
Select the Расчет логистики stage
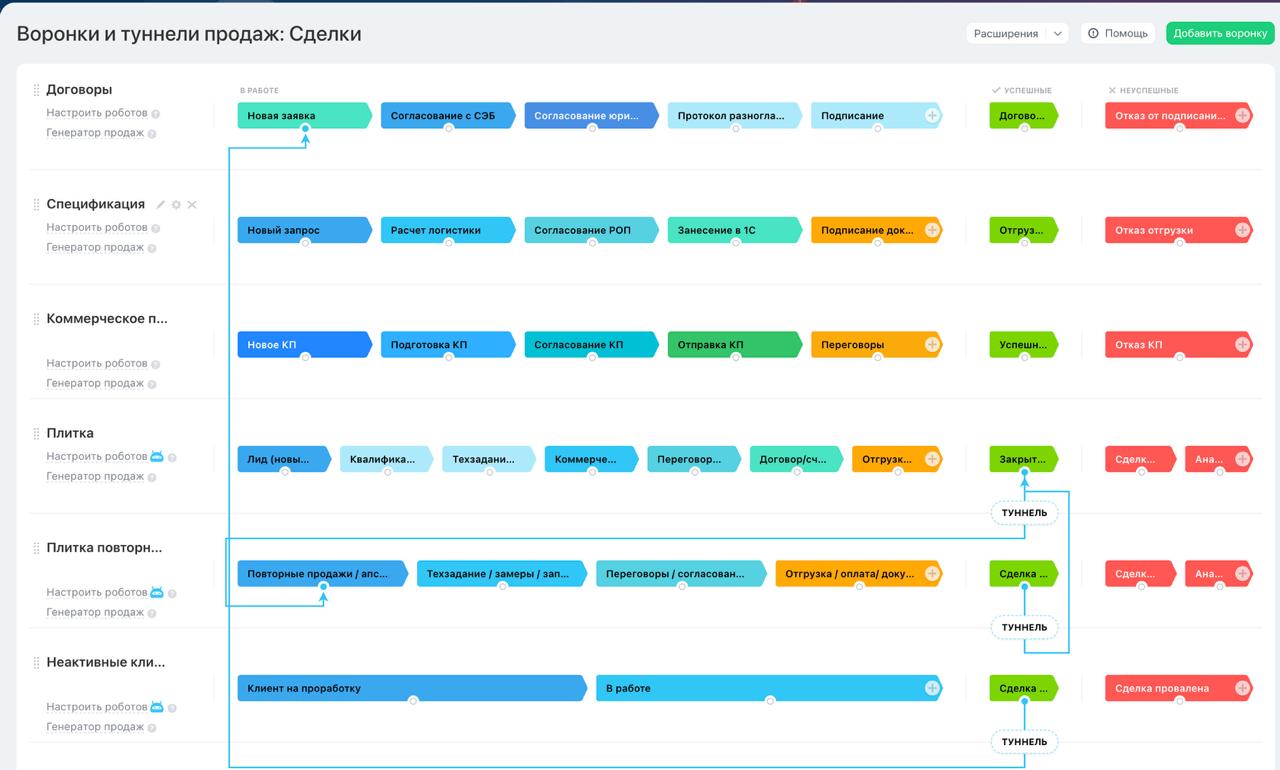(448, 230)
